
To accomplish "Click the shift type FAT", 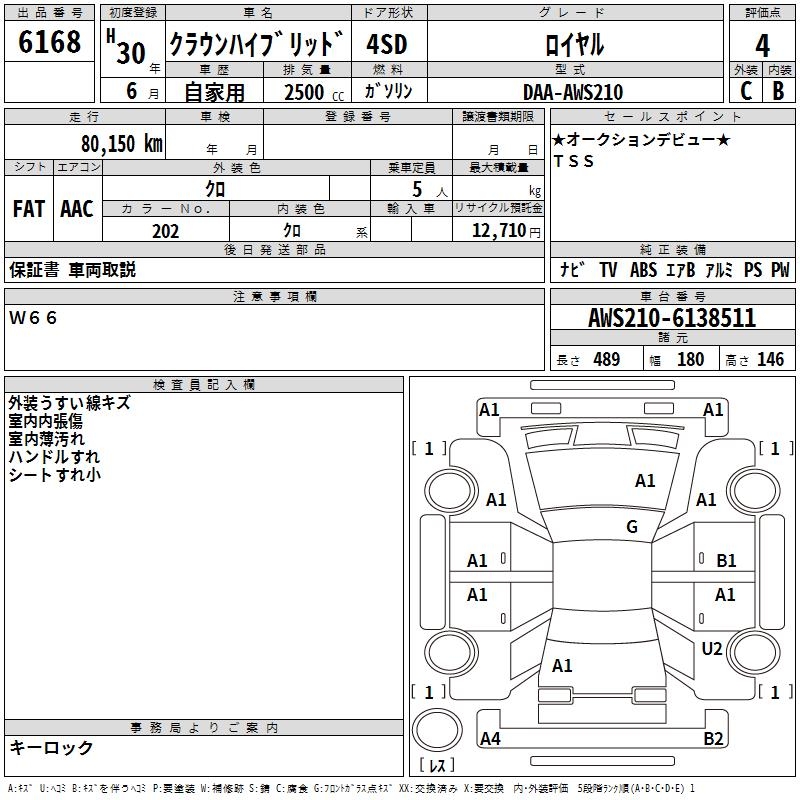I will (x=29, y=208).
